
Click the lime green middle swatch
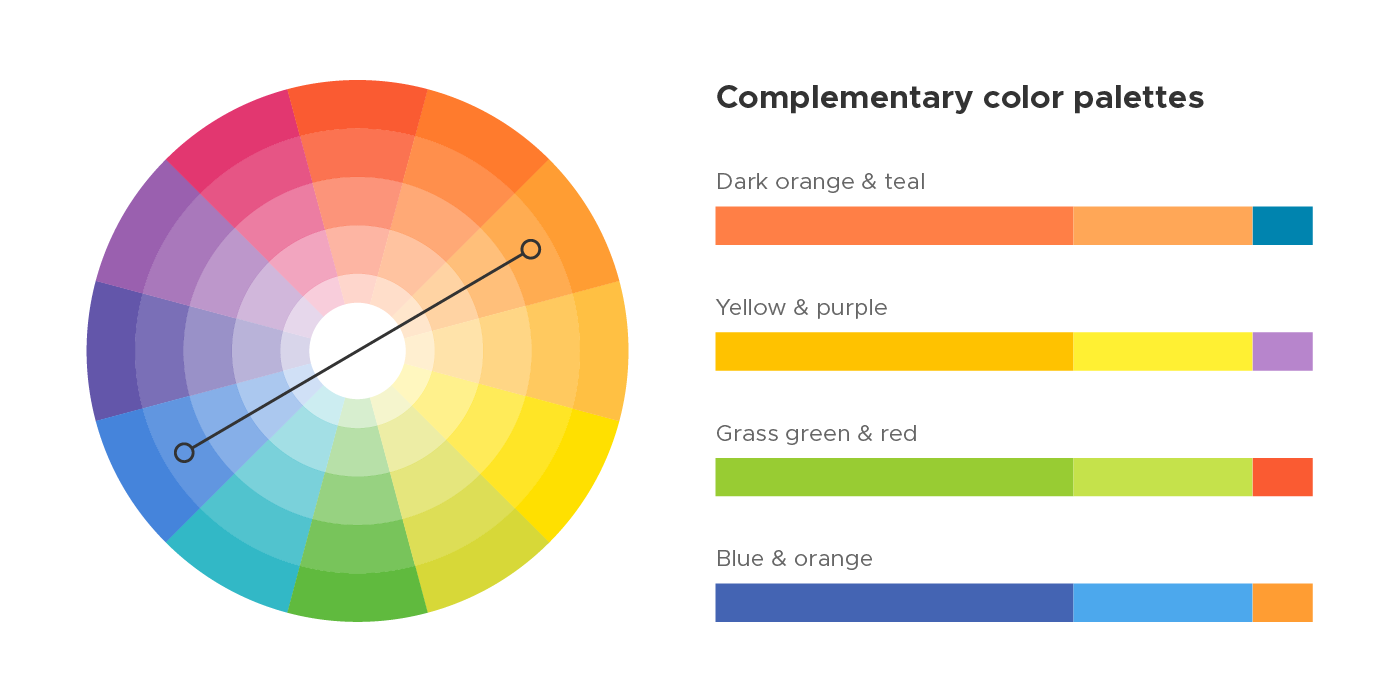pyautogui.click(x=1163, y=477)
